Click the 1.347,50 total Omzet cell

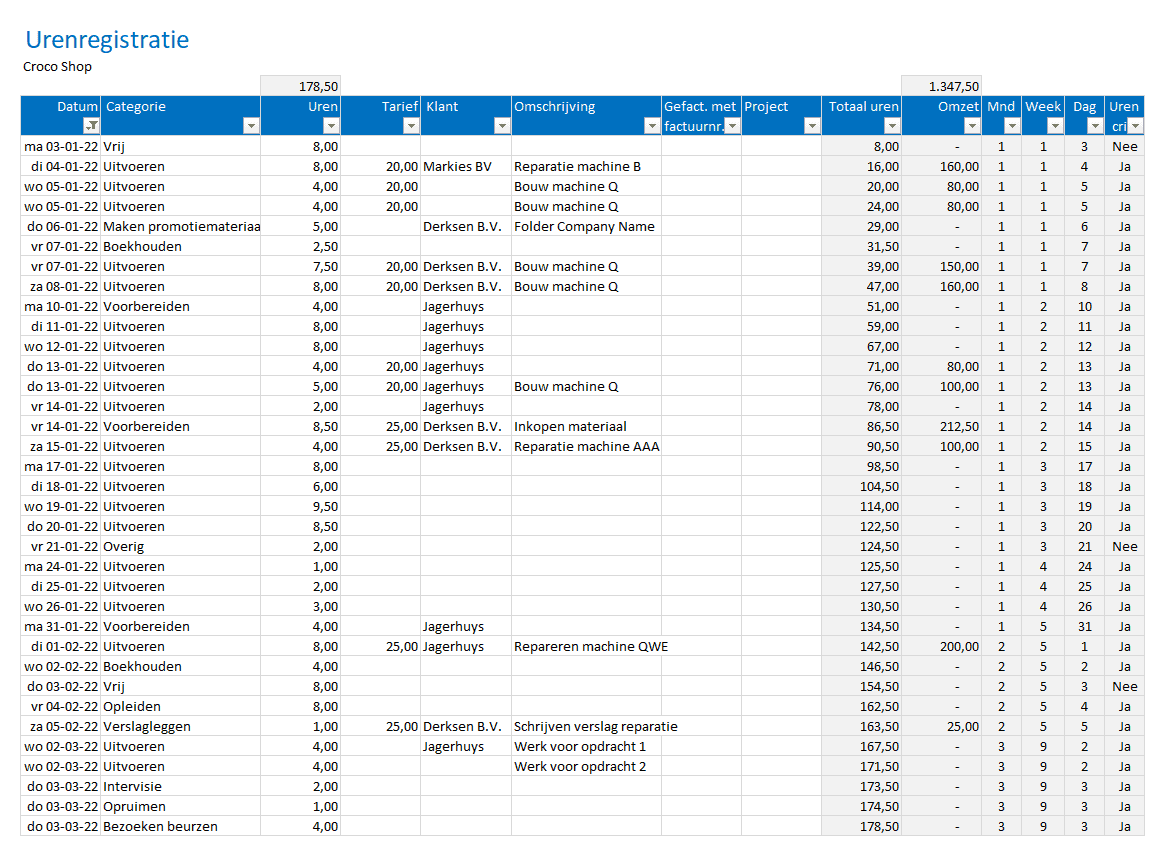[x=941, y=86]
